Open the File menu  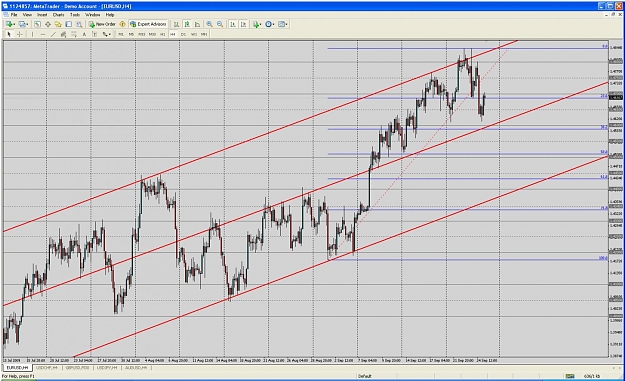click(14, 15)
